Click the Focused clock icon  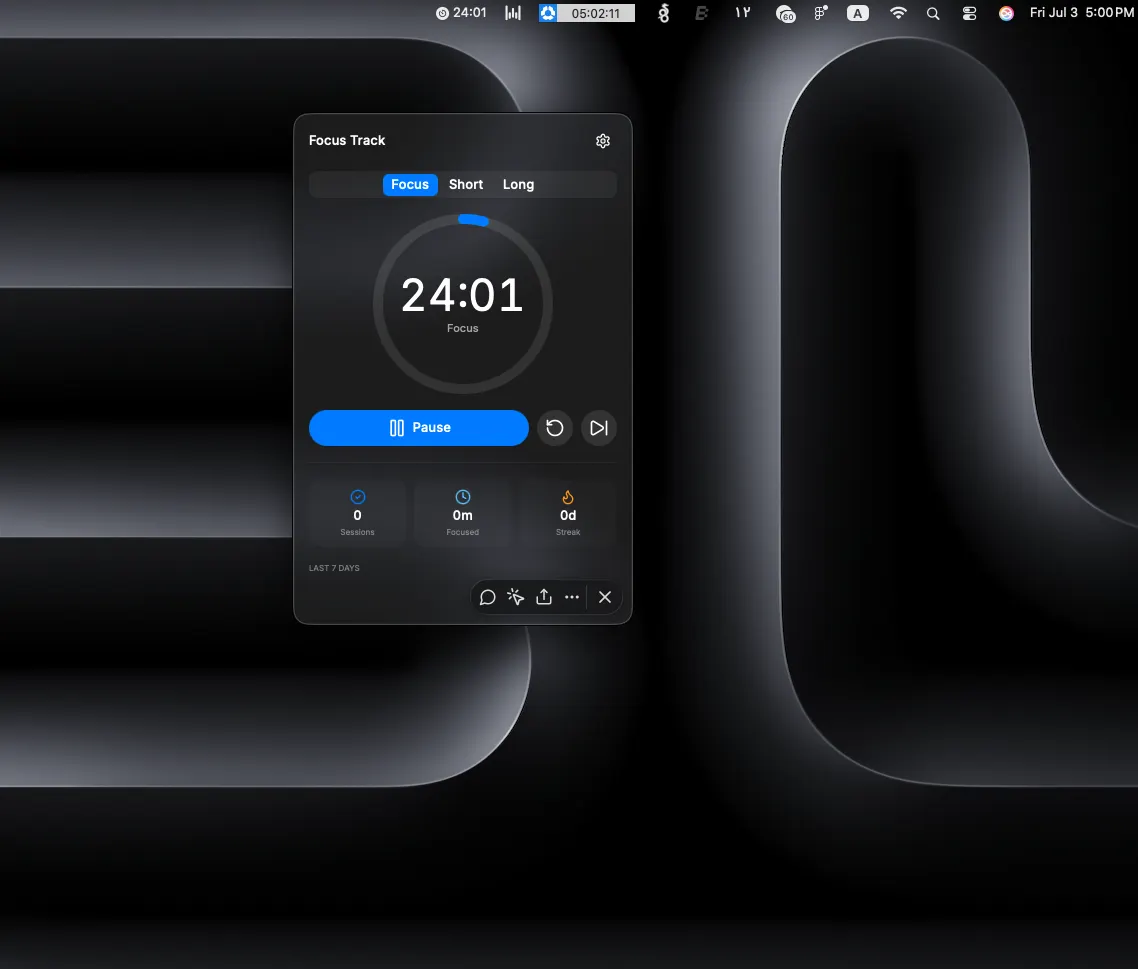(x=462, y=497)
